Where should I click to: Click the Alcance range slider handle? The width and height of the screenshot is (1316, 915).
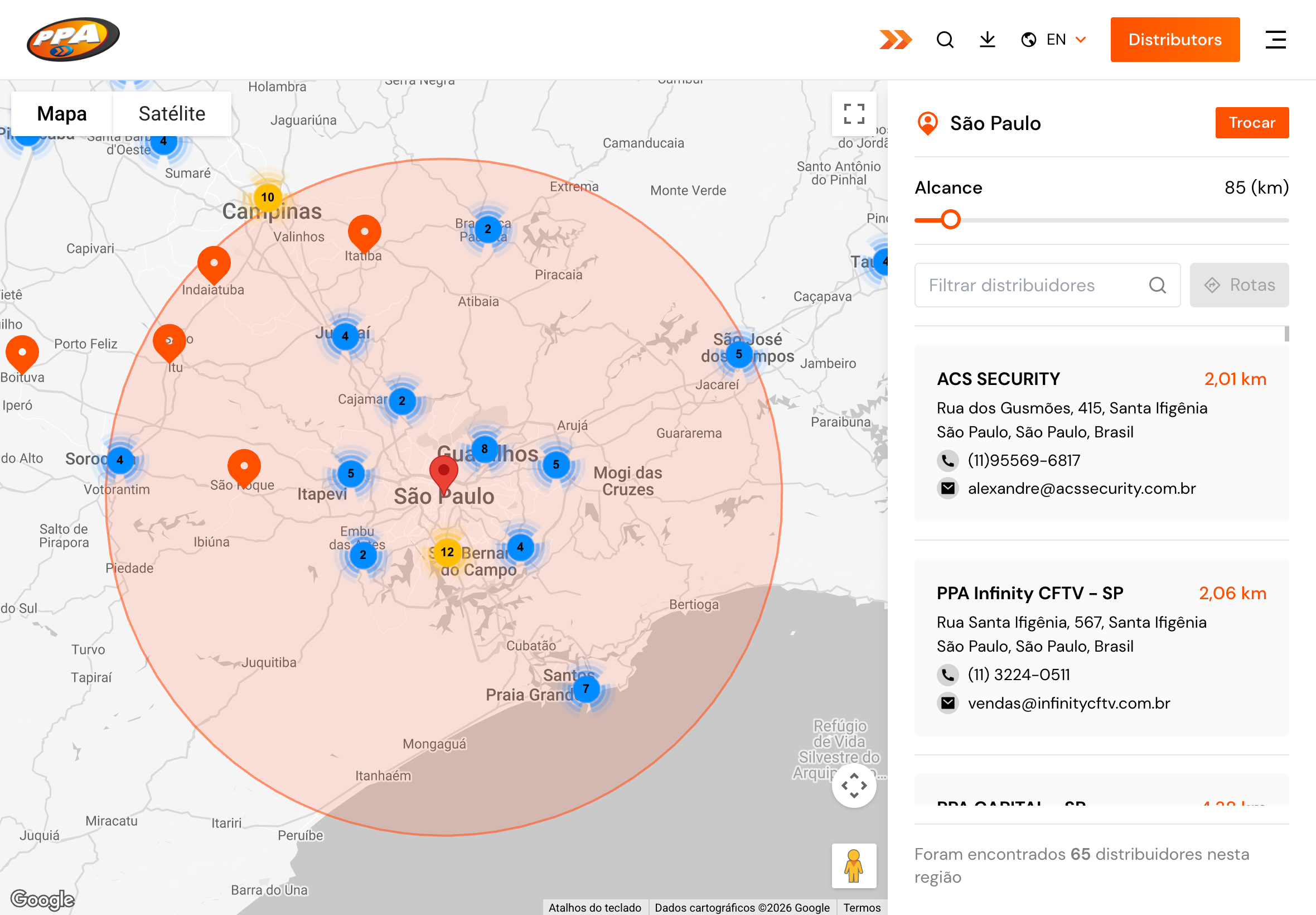(951, 220)
